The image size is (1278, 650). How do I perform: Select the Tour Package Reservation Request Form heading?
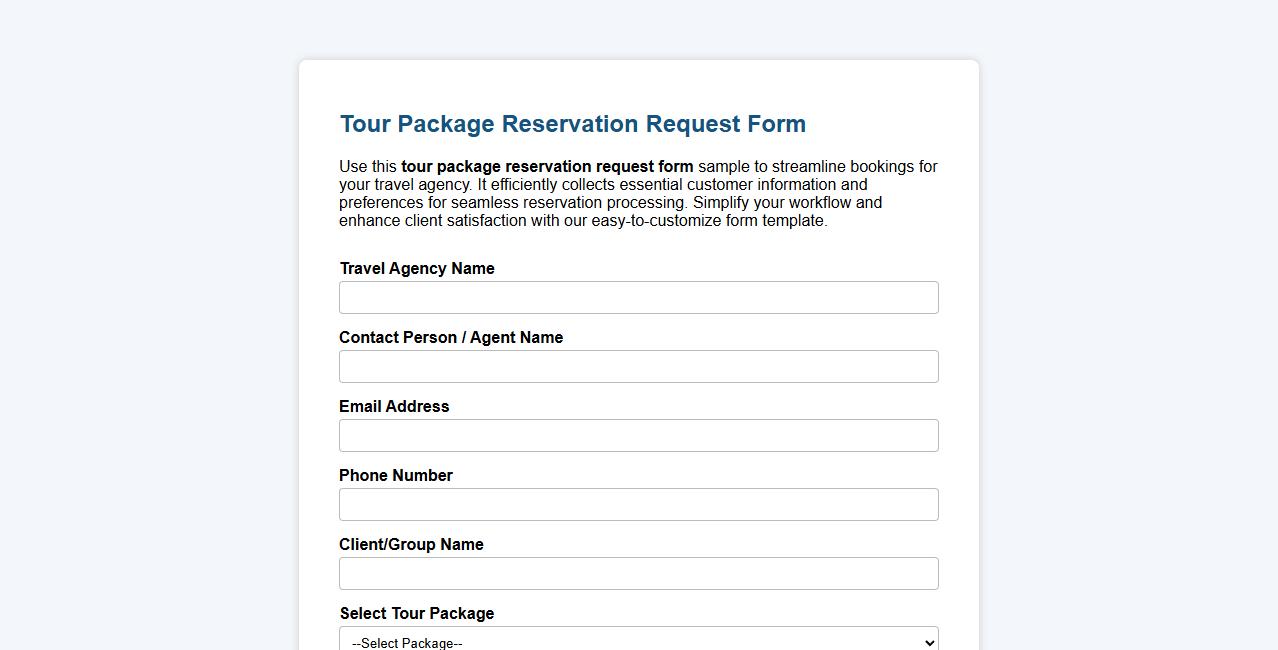[x=572, y=124]
